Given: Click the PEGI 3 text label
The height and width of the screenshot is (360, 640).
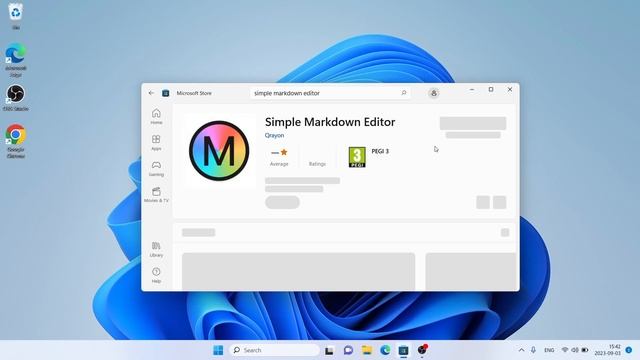Looking at the screenshot, I should 380,151.
